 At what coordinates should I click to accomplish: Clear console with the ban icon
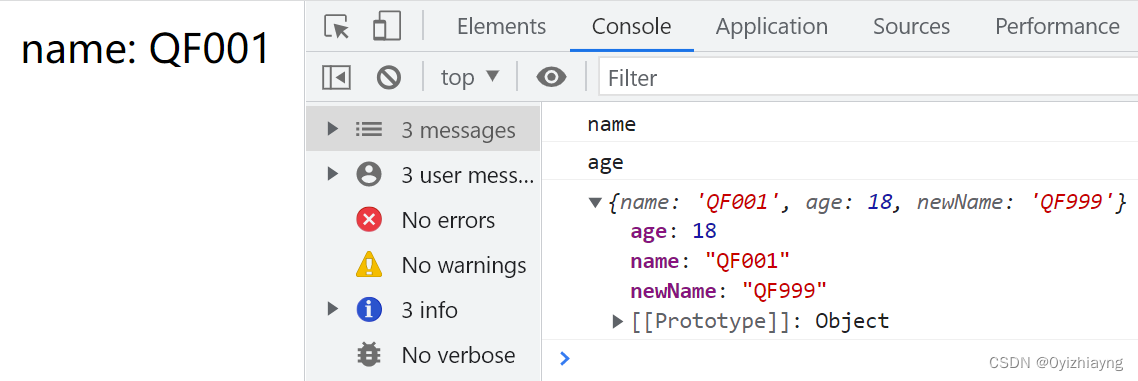(x=389, y=77)
